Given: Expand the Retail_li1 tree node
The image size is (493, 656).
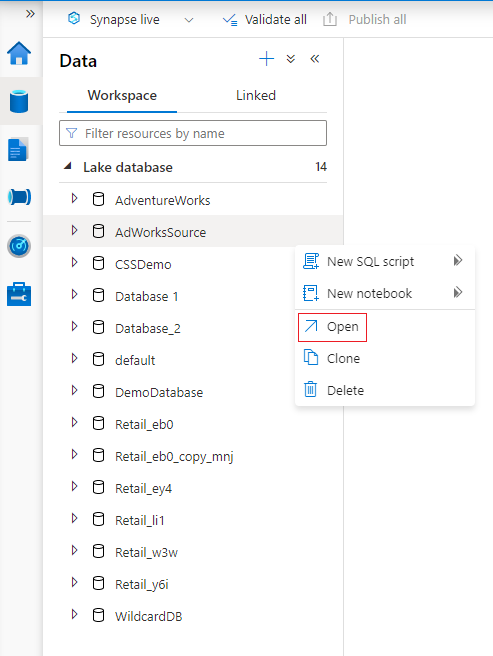Looking at the screenshot, I should (74, 518).
